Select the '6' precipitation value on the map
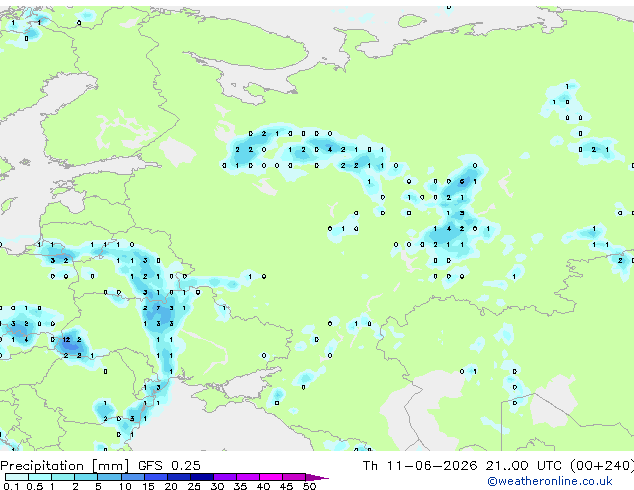The width and height of the screenshot is (634, 490). [x=462, y=182]
